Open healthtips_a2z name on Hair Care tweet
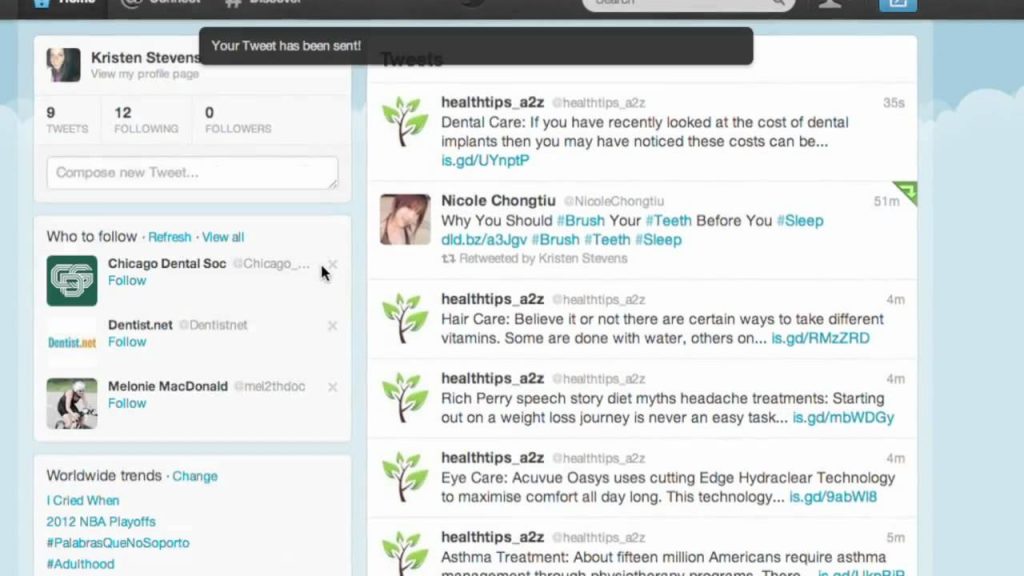The image size is (1024, 576). (492, 299)
